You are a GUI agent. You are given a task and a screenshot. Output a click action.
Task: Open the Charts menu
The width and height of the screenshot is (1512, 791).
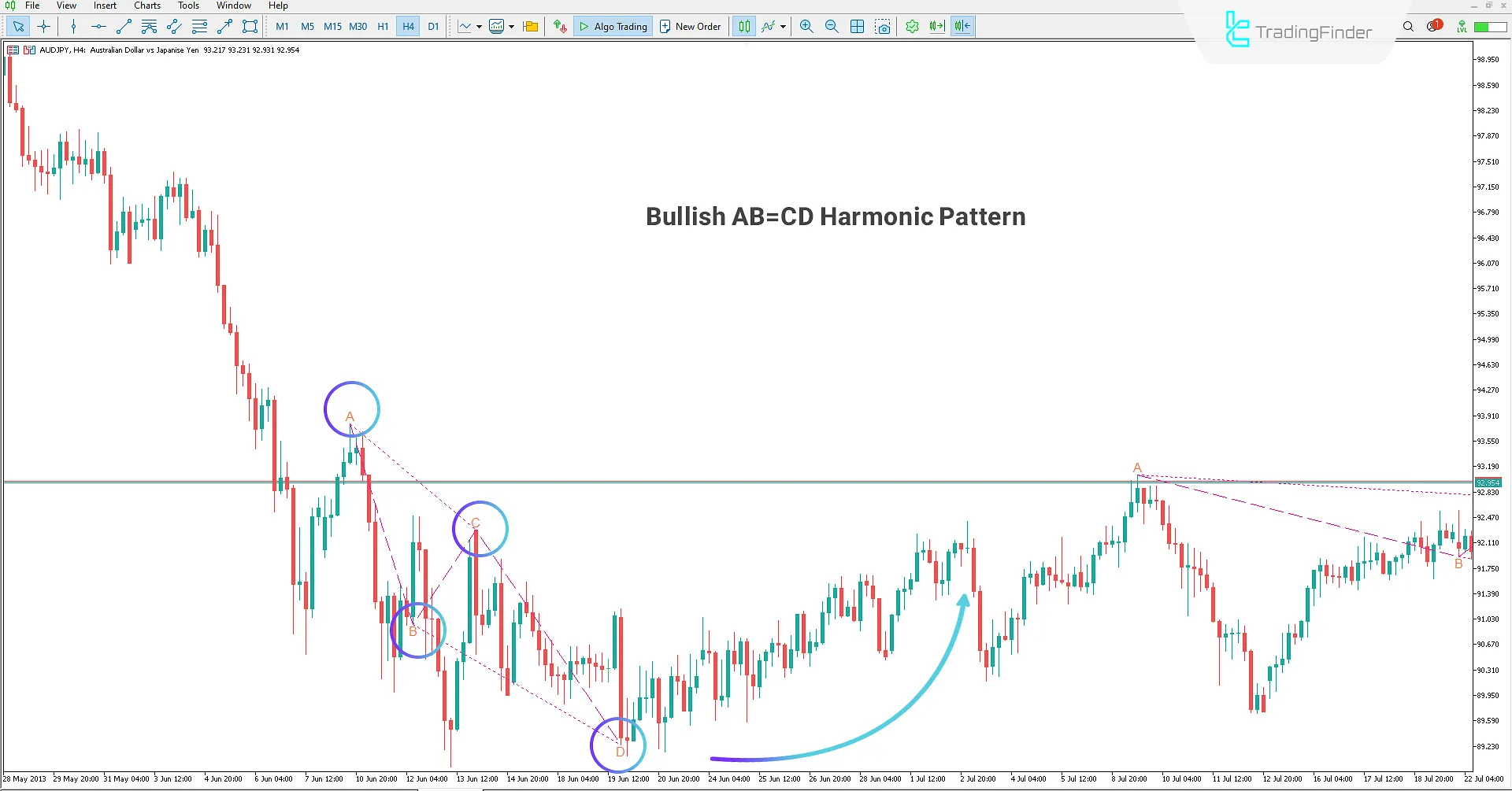(146, 6)
